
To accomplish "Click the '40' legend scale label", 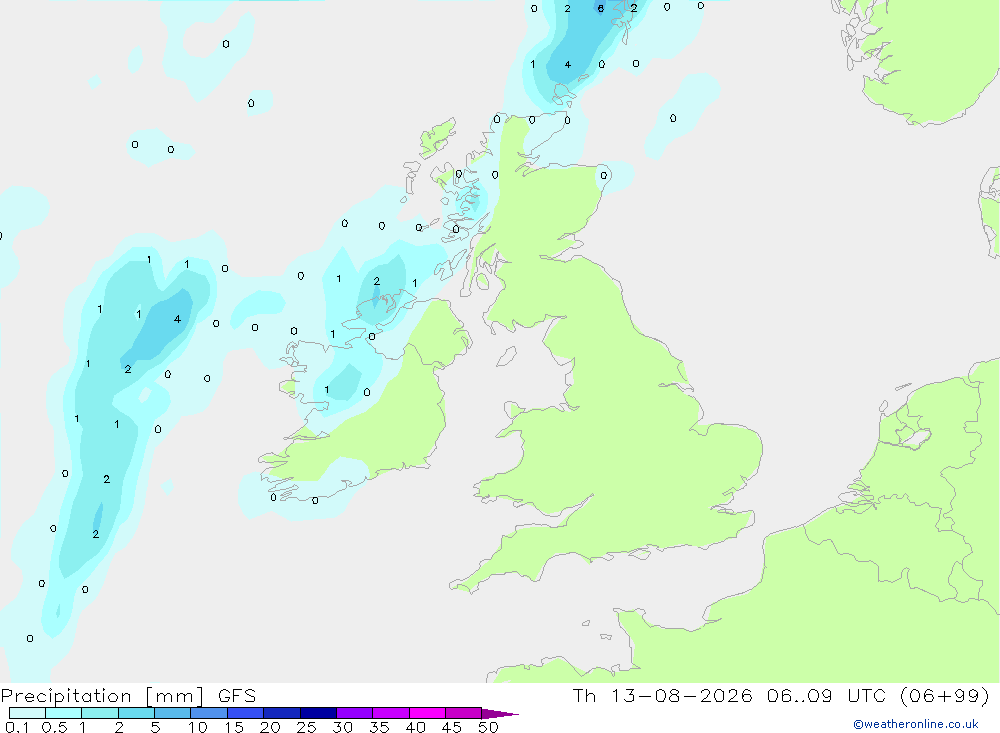I will [415, 727].
